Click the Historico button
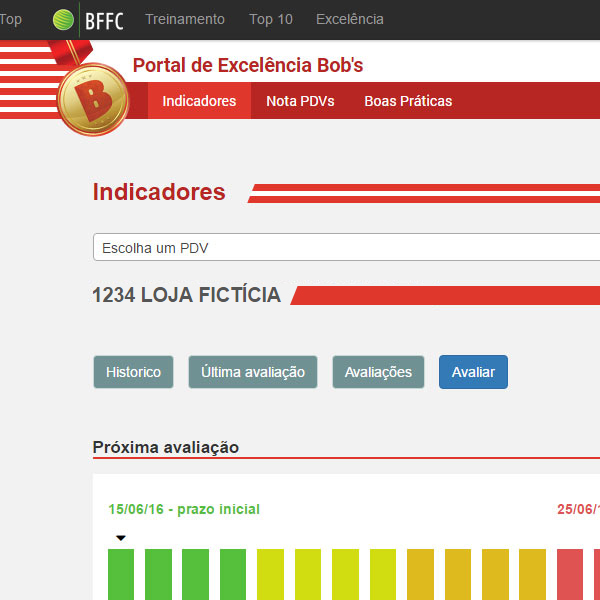The image size is (600, 600). (134, 372)
